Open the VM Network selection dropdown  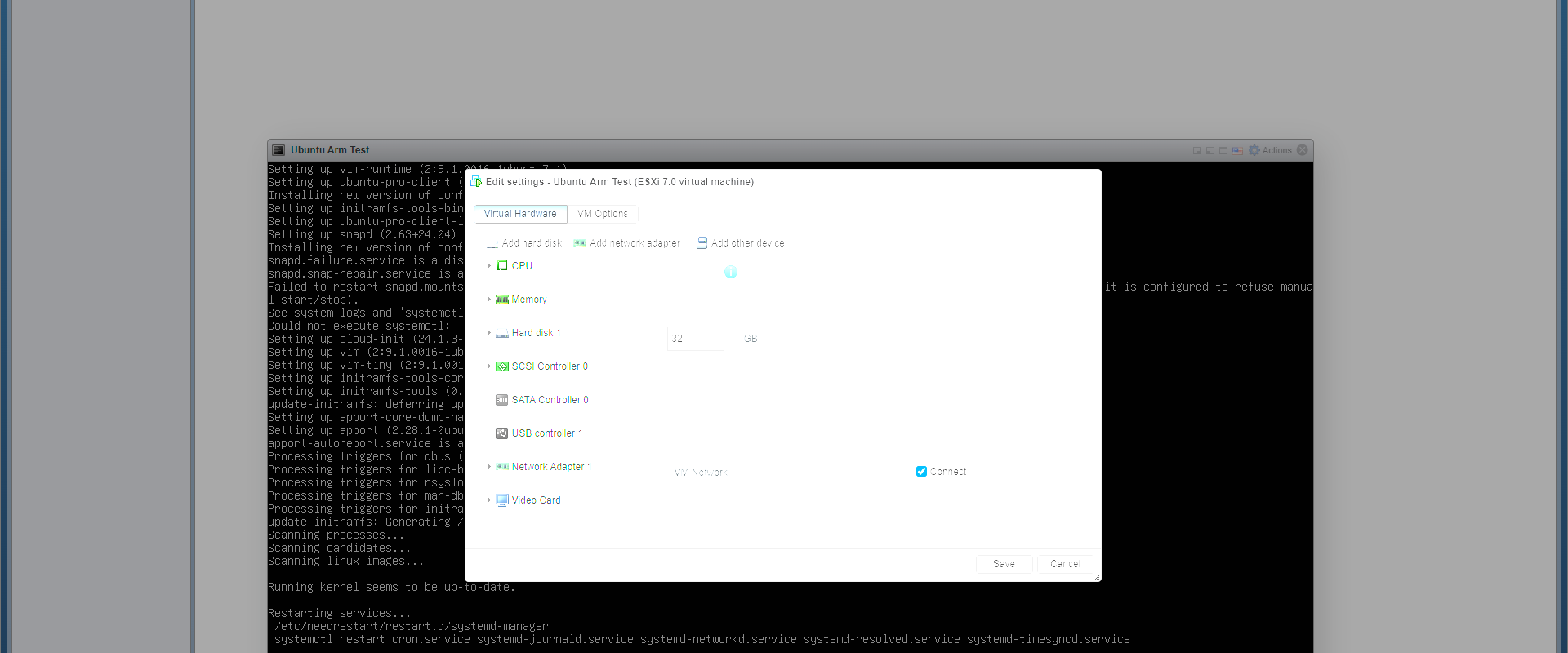click(x=701, y=473)
